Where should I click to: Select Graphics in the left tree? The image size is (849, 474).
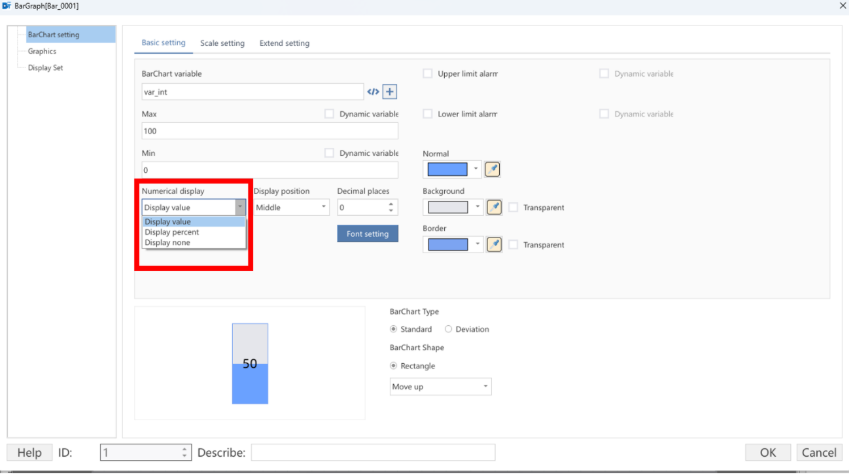coord(42,51)
